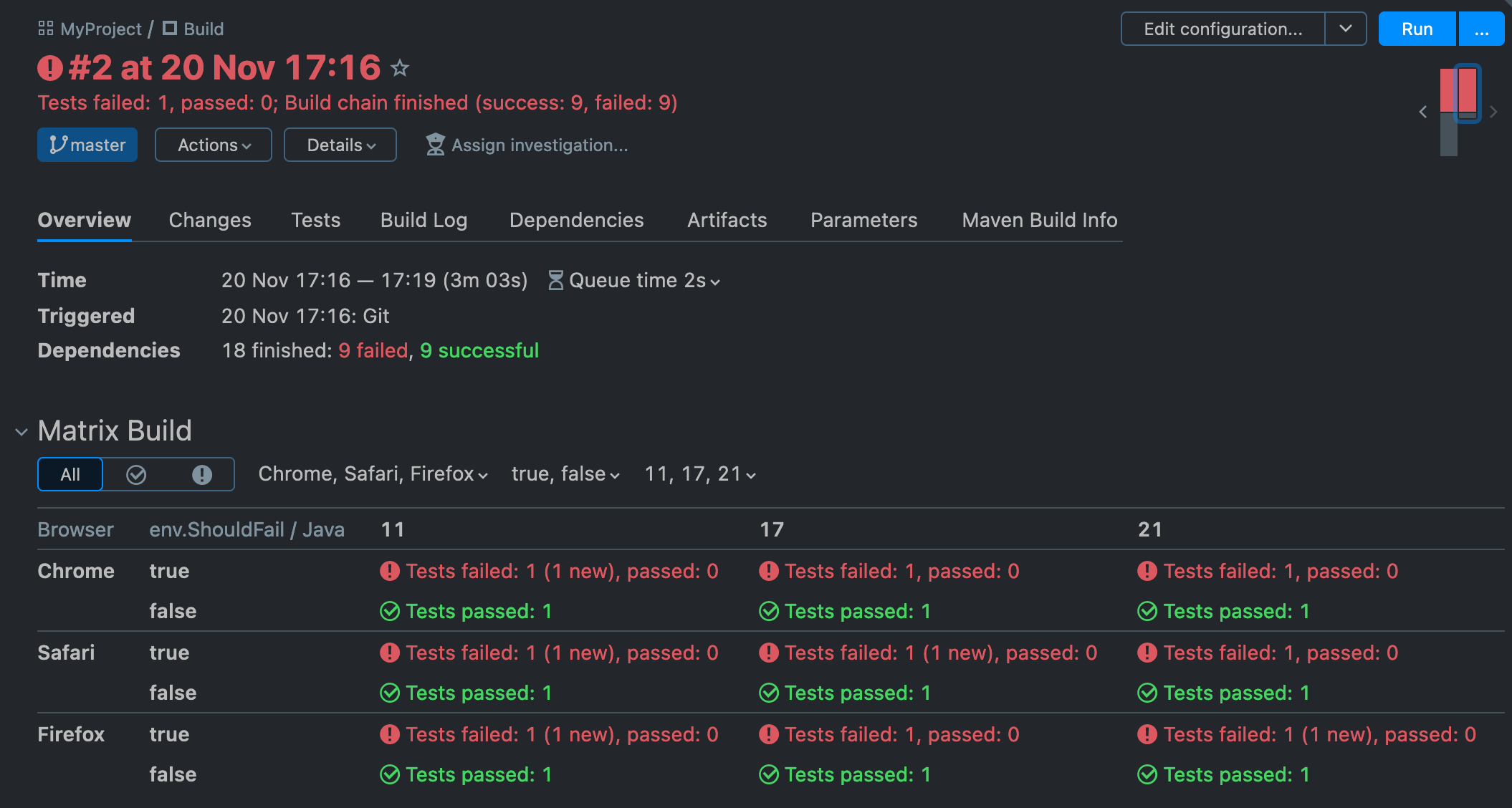This screenshot has width=1512, height=808.
Task: Expand the Details dropdown
Action: (340, 145)
